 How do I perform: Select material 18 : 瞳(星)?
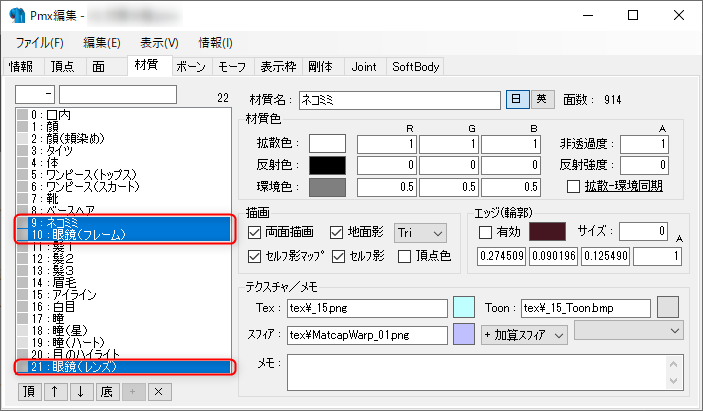tap(123, 331)
